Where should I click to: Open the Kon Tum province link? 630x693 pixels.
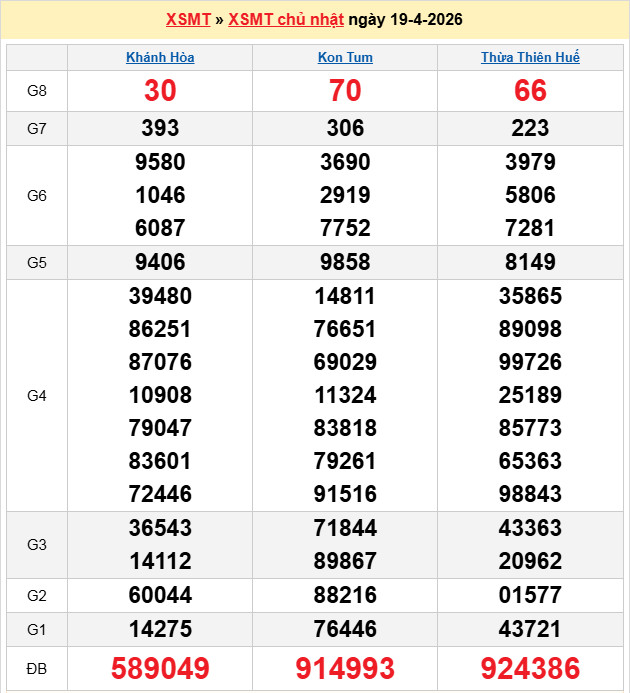[345, 57]
